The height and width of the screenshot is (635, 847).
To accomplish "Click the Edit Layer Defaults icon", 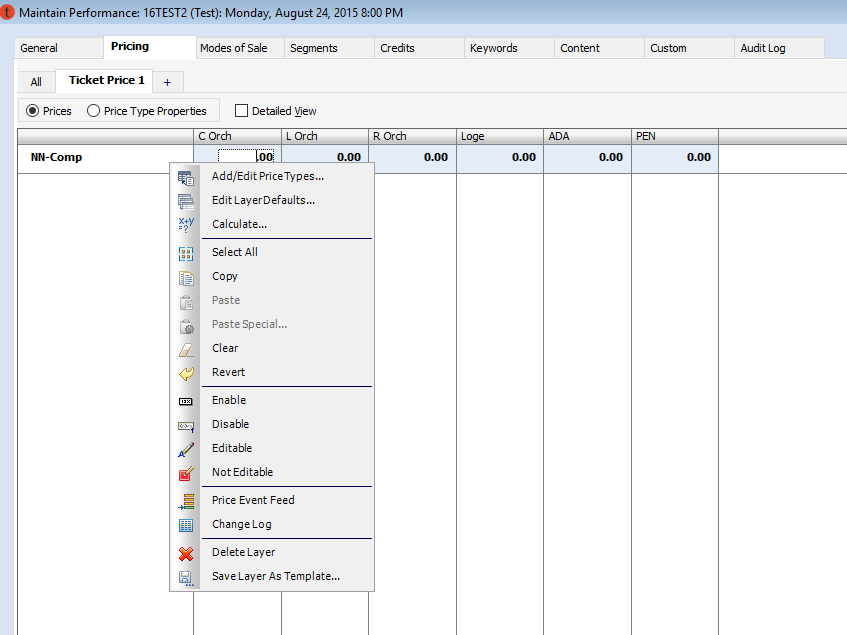I will point(186,202).
